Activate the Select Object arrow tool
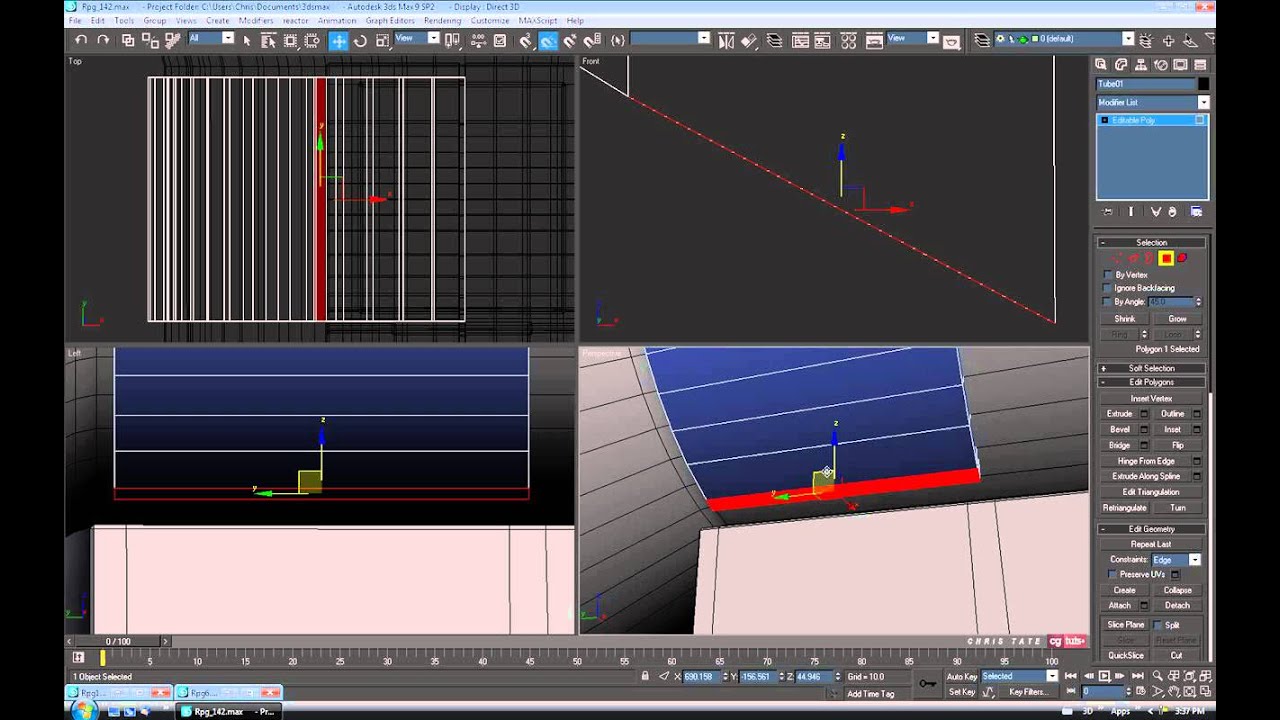Viewport: 1280px width, 720px height. click(x=246, y=40)
